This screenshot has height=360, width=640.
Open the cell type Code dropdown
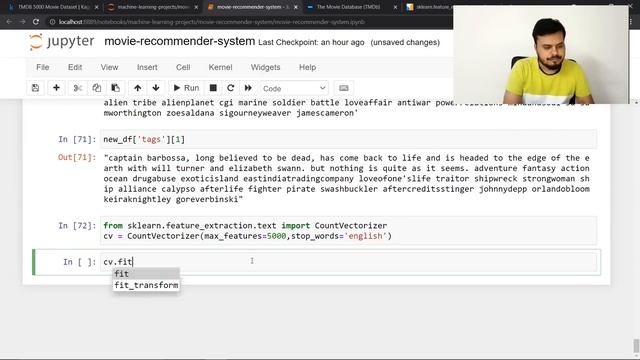[294, 89]
